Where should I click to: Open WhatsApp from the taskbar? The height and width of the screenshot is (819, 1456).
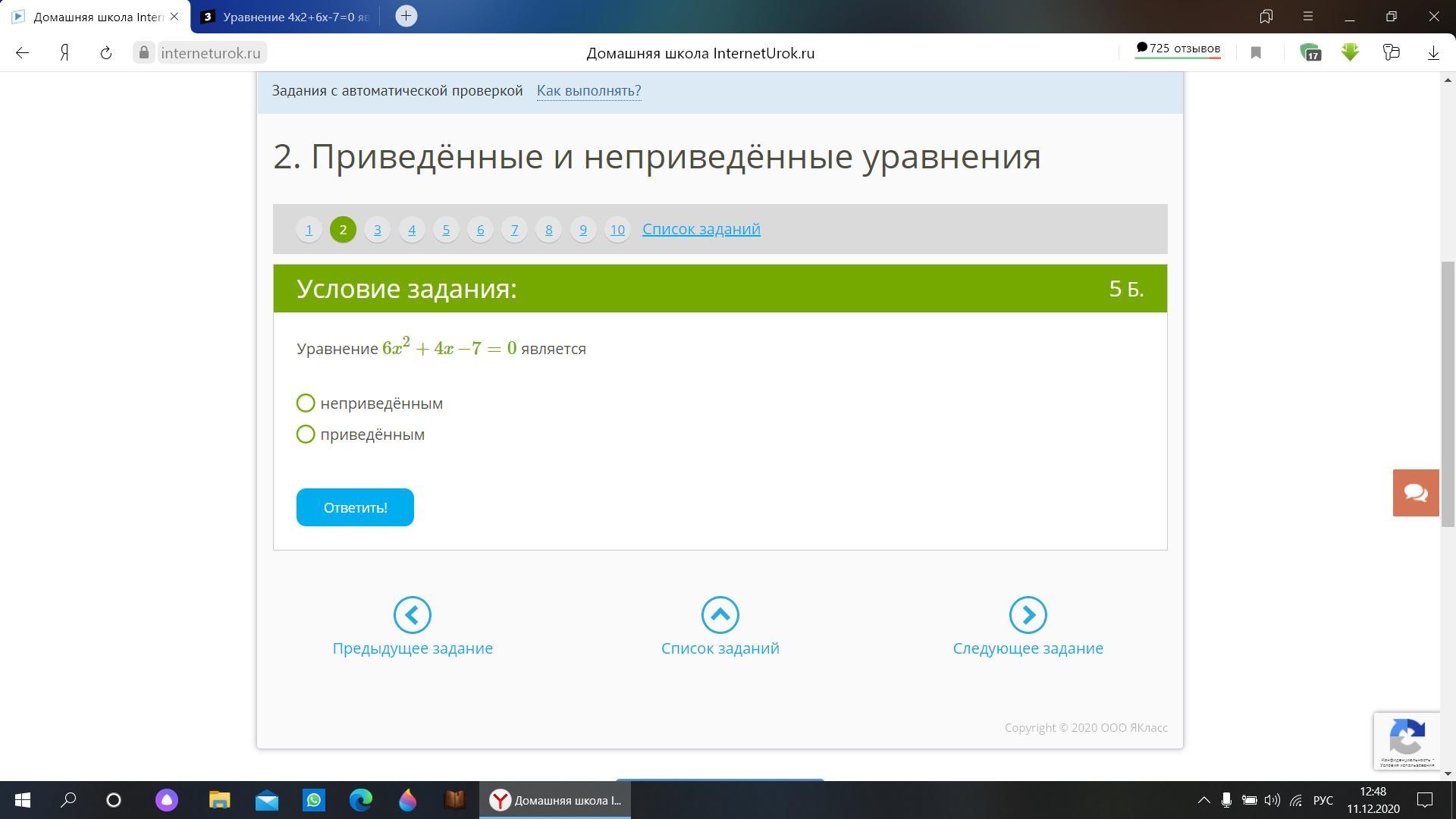tap(314, 800)
